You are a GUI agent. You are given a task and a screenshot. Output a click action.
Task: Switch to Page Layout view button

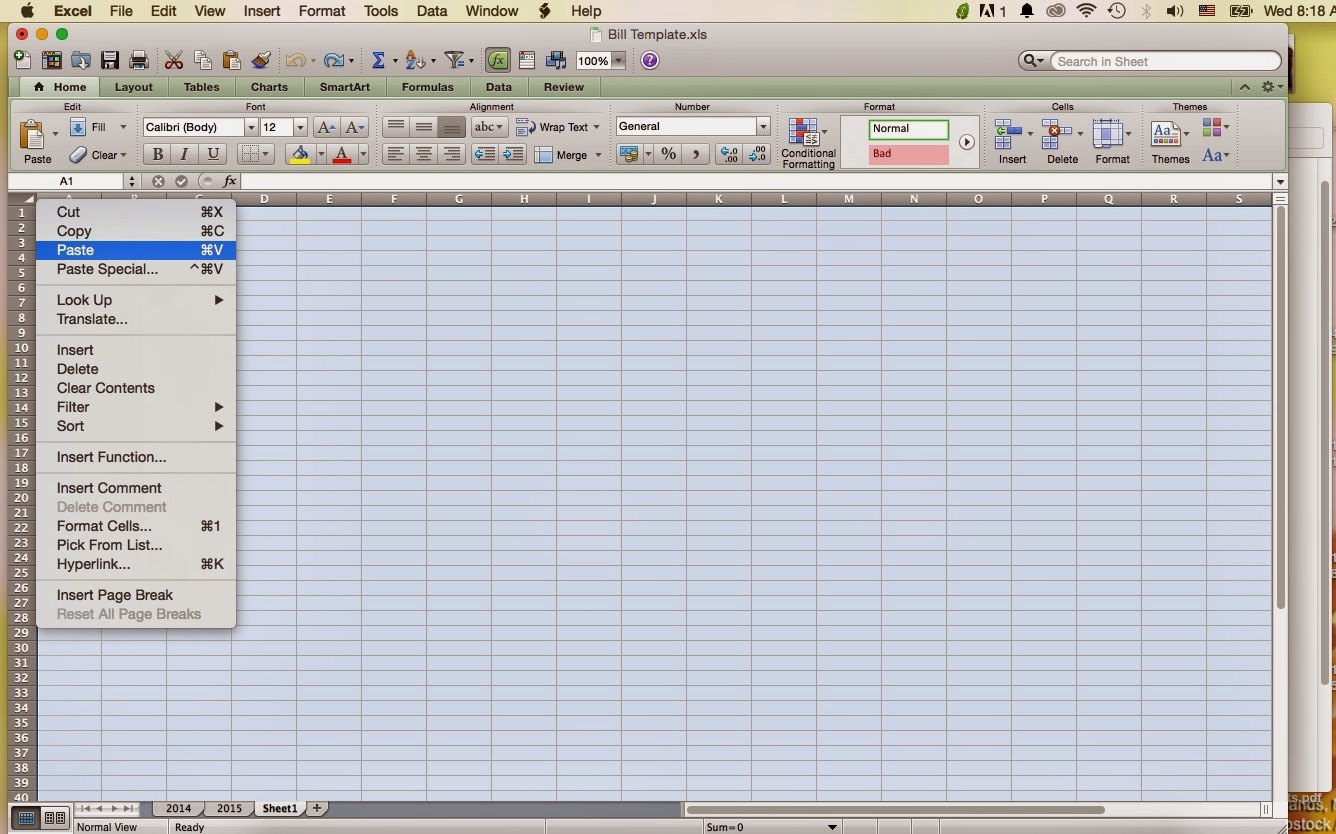click(55, 818)
